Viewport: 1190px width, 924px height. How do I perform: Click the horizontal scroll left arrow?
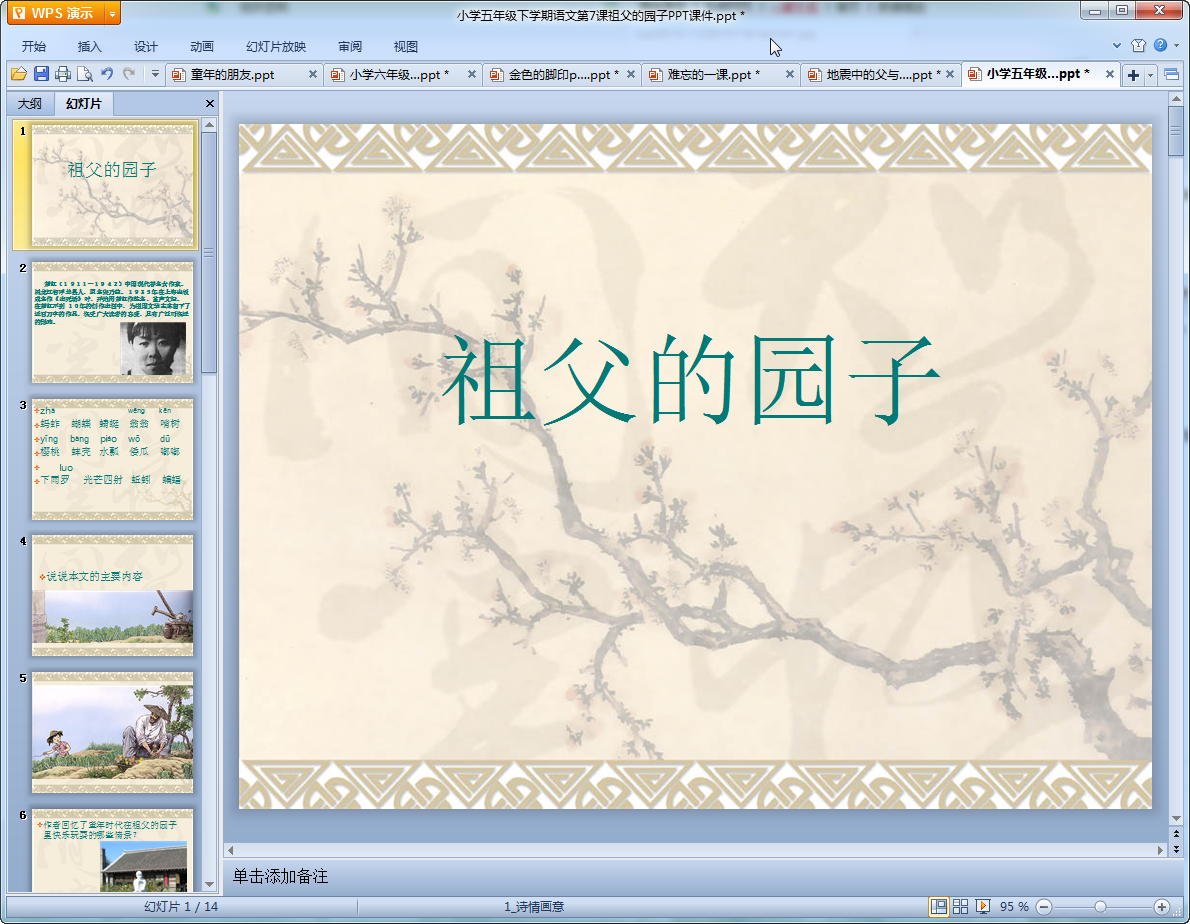231,850
